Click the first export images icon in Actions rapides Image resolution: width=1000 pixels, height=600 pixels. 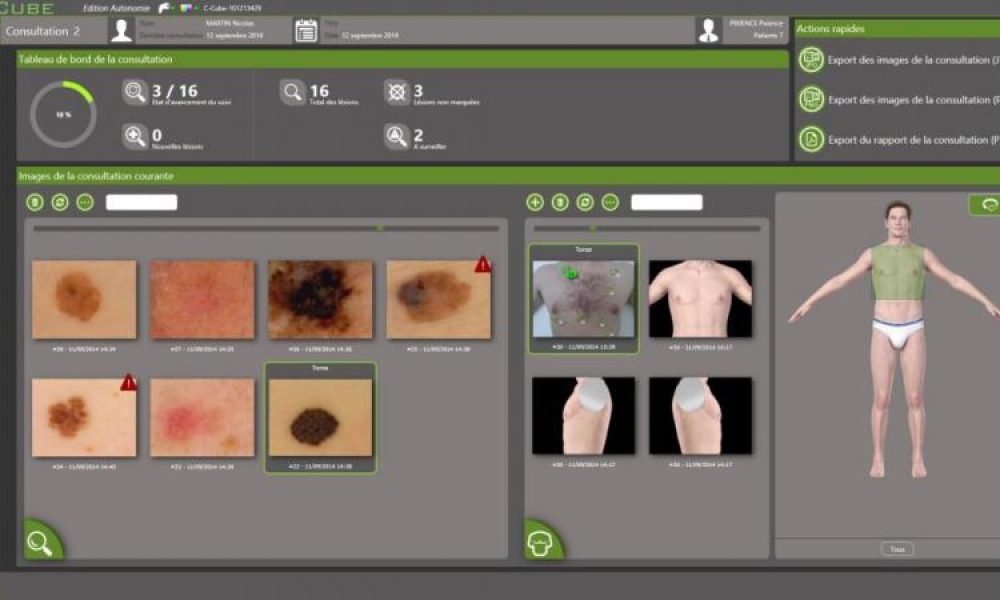811,60
